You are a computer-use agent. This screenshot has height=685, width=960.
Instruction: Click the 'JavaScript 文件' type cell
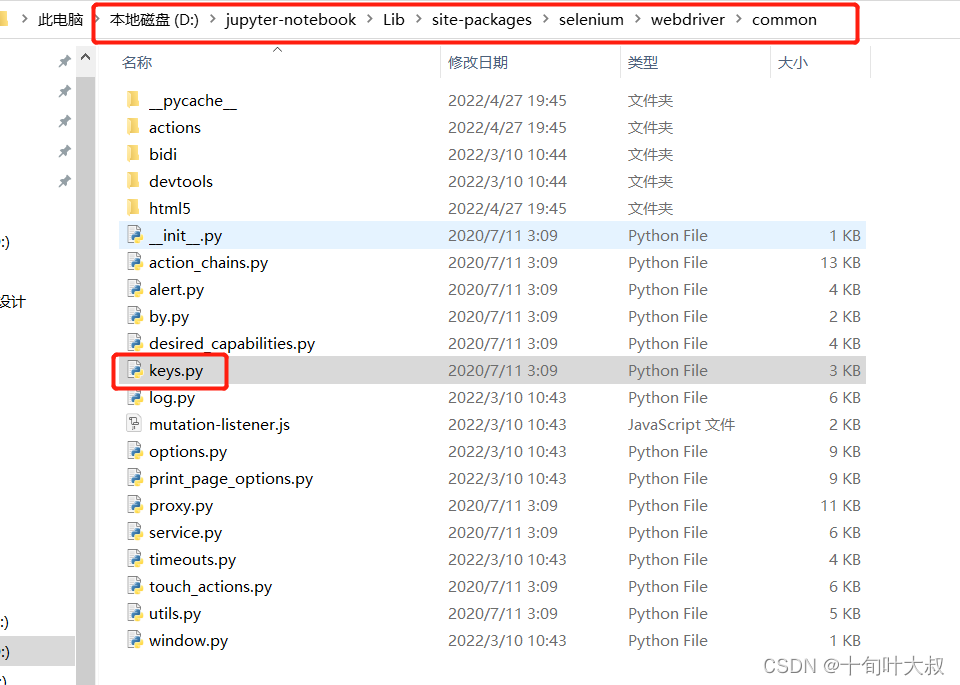point(681,424)
